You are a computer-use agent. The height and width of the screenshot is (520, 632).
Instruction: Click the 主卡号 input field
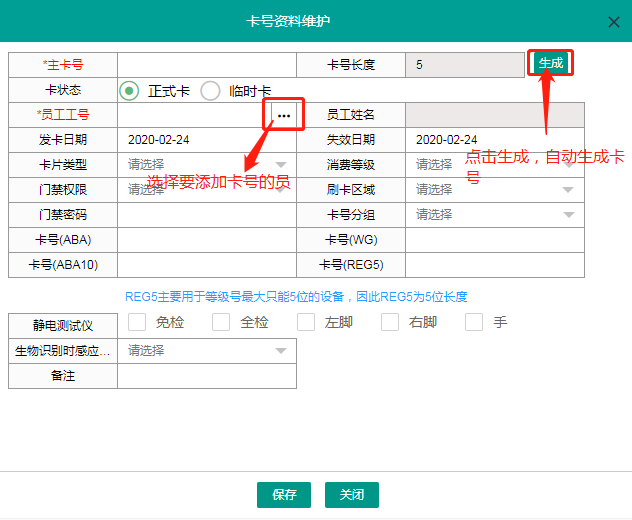(206, 65)
